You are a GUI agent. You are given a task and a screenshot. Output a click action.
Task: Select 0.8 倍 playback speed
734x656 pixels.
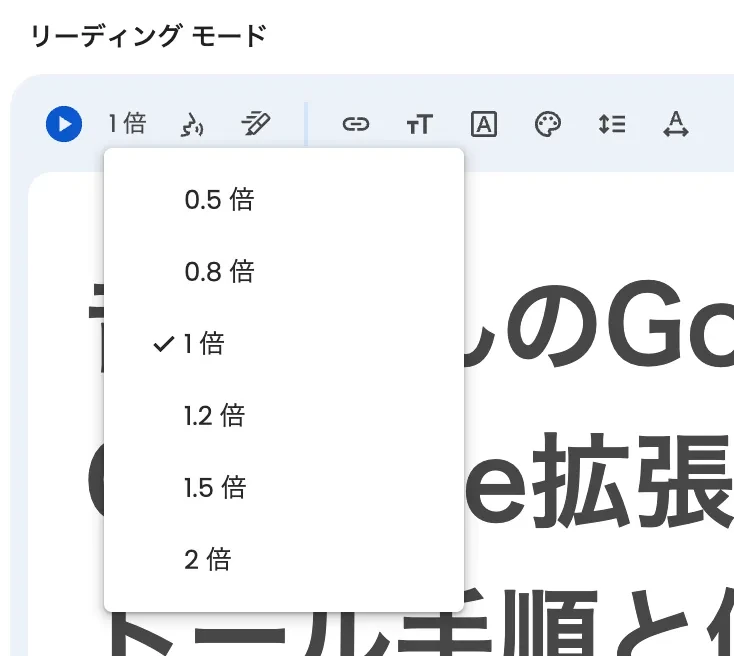click(284, 272)
